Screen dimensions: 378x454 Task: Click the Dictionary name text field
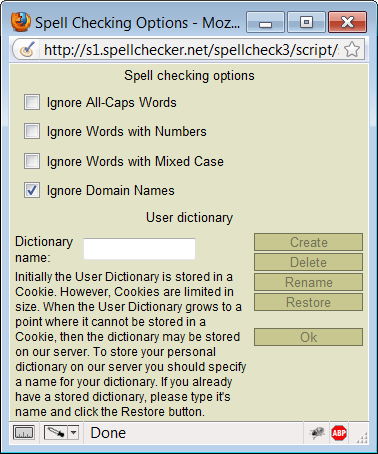(x=139, y=249)
